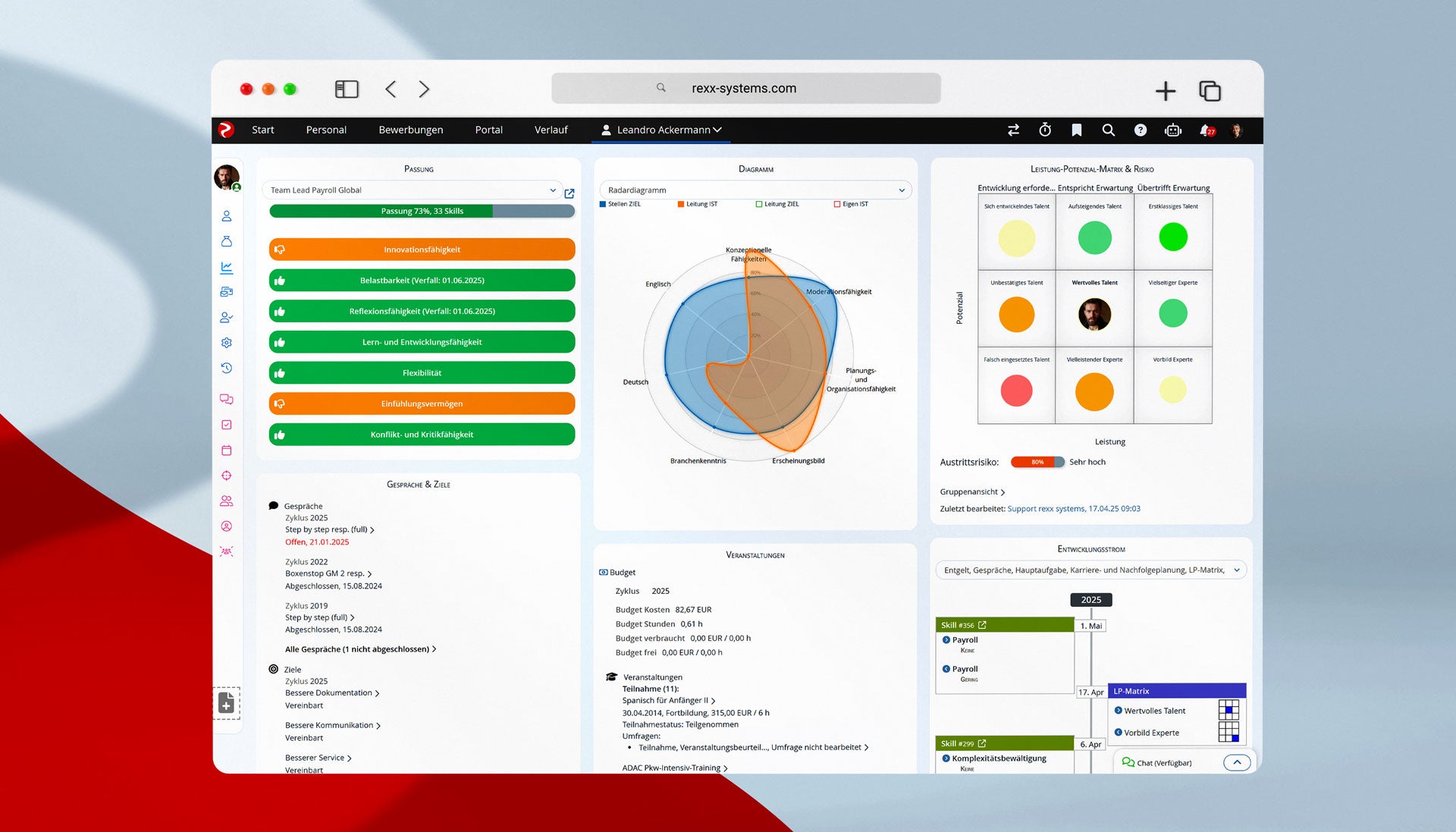Switch to the Leandro Ackermann tab

pos(661,130)
